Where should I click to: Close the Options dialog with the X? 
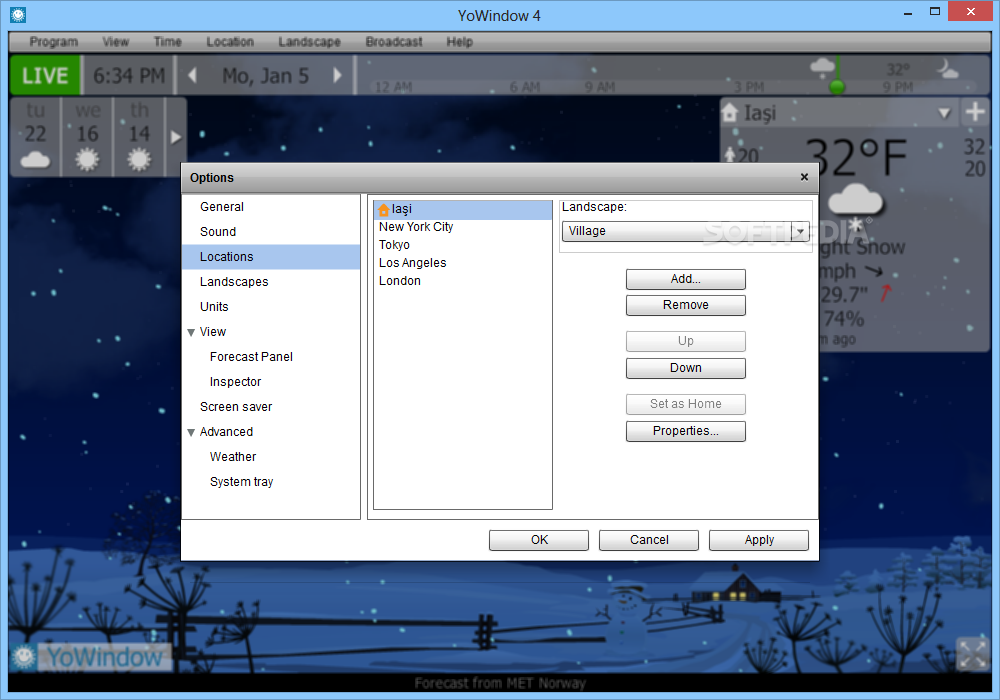[x=804, y=177]
